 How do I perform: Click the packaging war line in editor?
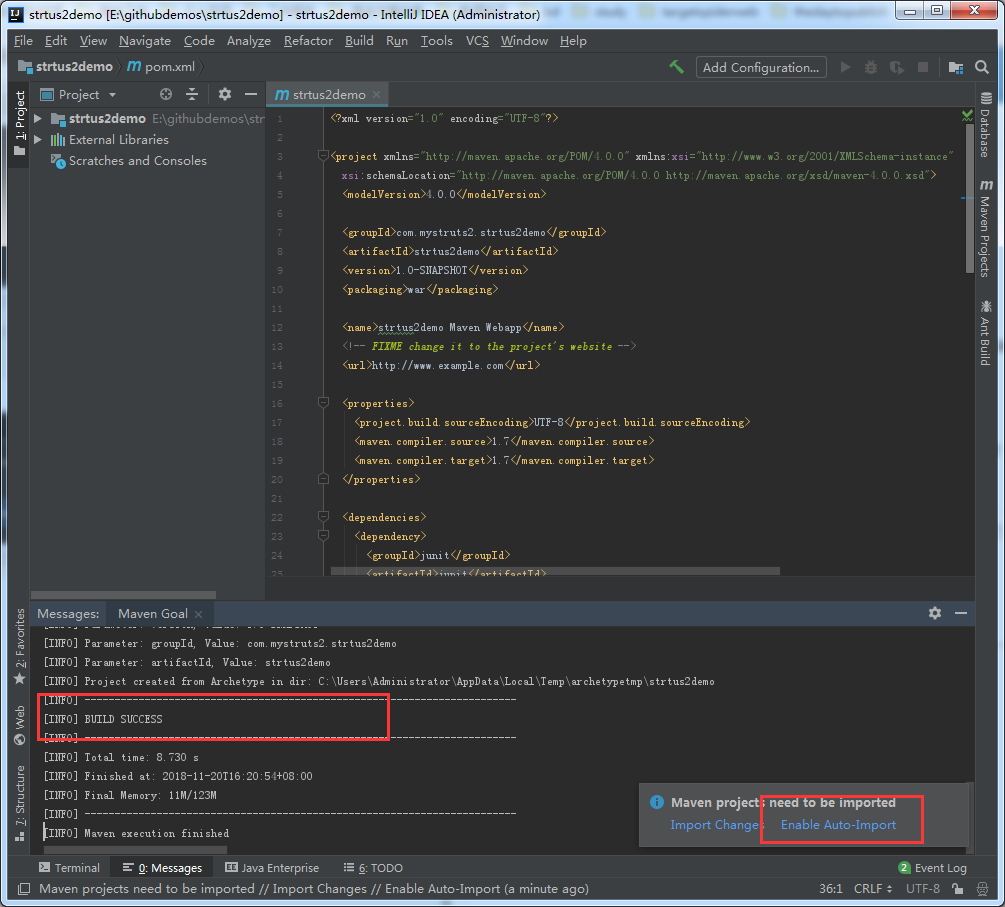(419, 289)
